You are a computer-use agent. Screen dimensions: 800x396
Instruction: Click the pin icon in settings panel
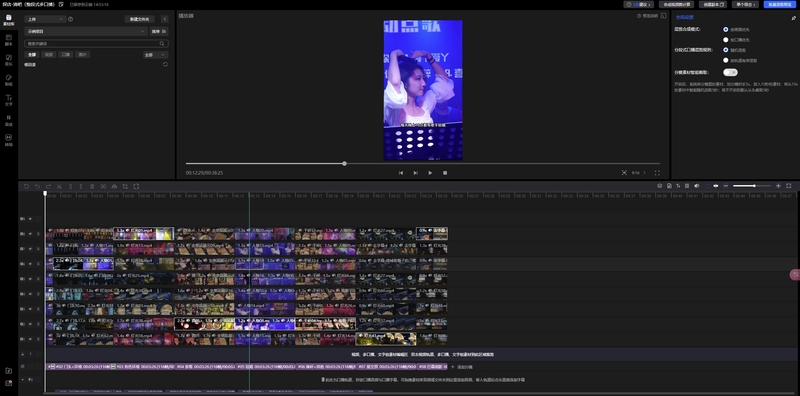point(793,18)
